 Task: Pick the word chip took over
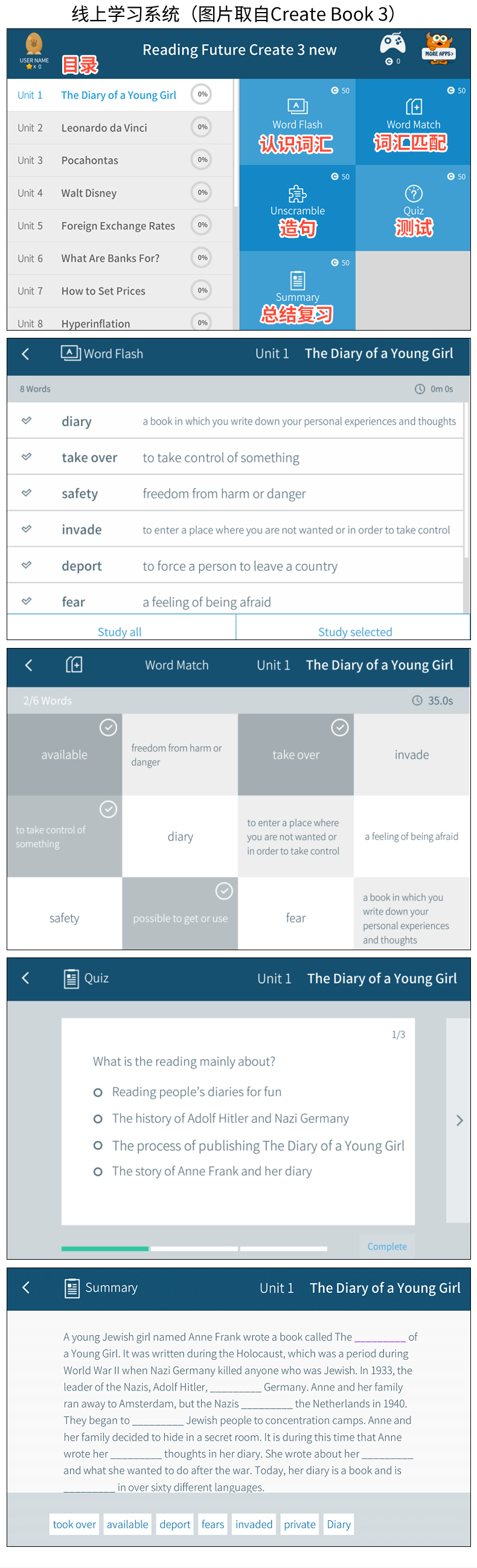pyautogui.click(x=74, y=1523)
